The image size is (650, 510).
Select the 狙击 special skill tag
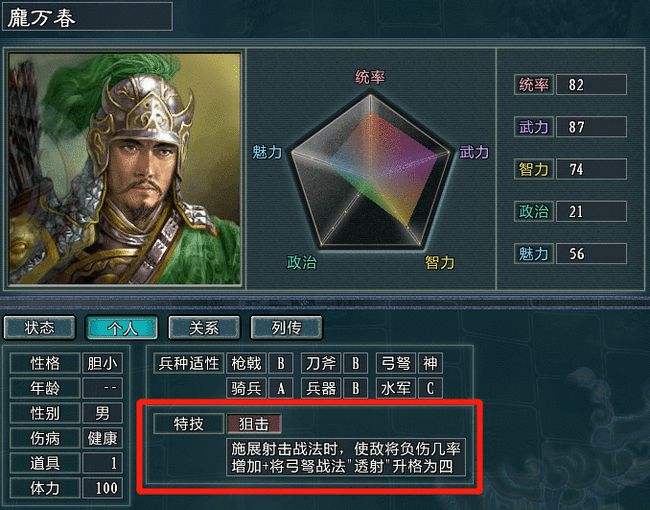click(254, 424)
